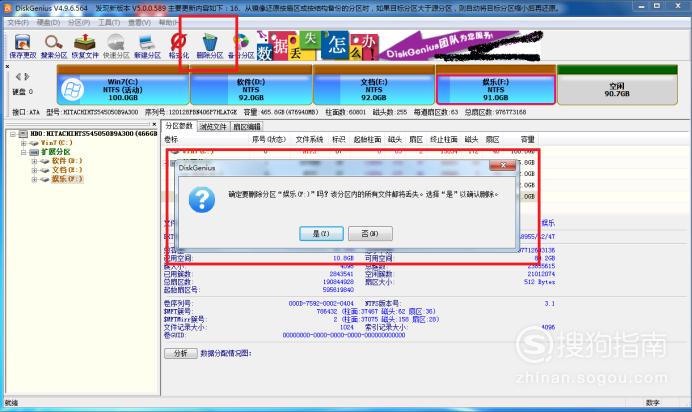The image size is (692, 412).
Task: Click the DiskGenius app icon in title bar
Action: pyautogui.click(x=8, y=7)
